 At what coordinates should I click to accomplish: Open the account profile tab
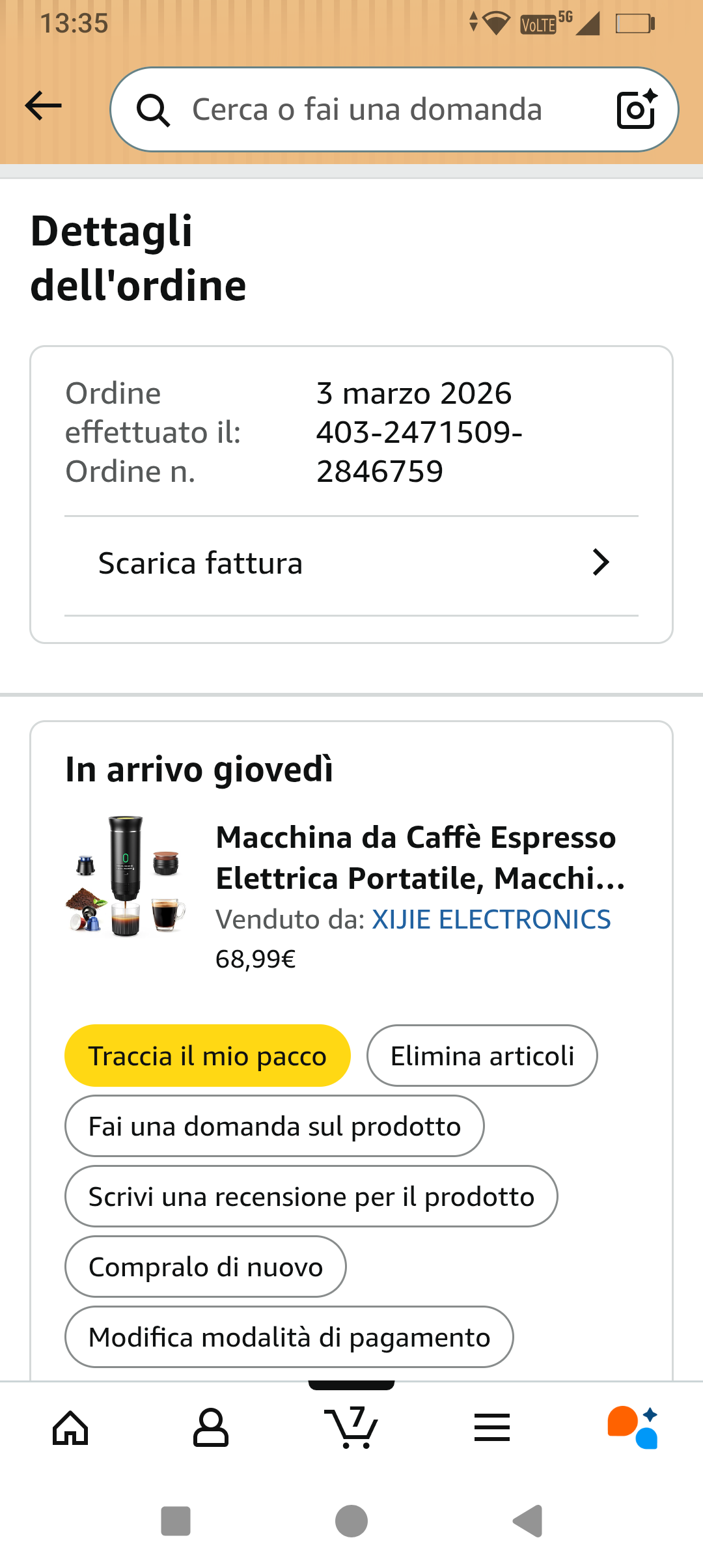tap(211, 1429)
